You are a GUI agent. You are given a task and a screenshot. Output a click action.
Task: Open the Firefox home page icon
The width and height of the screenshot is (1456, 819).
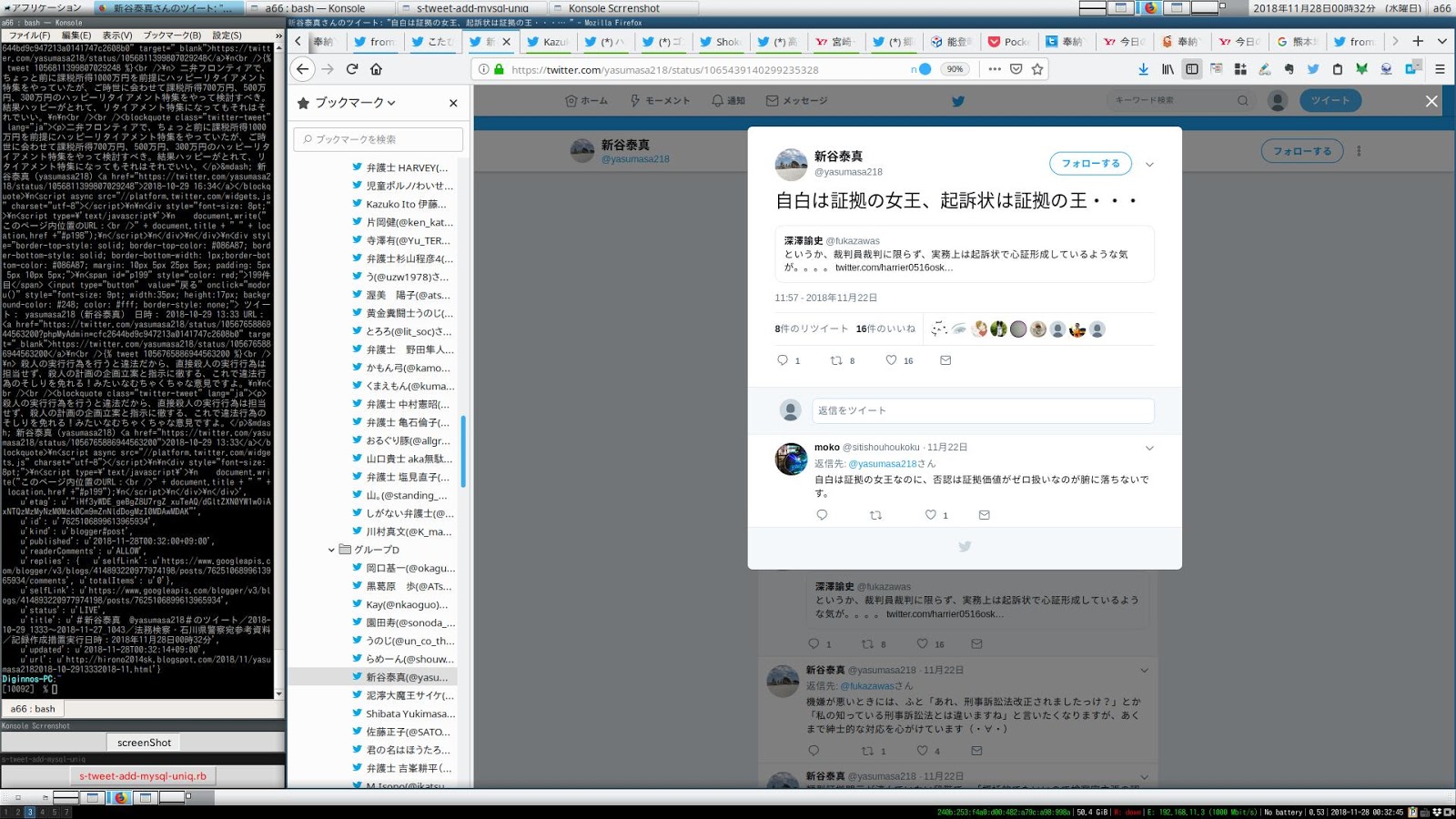[376, 69]
